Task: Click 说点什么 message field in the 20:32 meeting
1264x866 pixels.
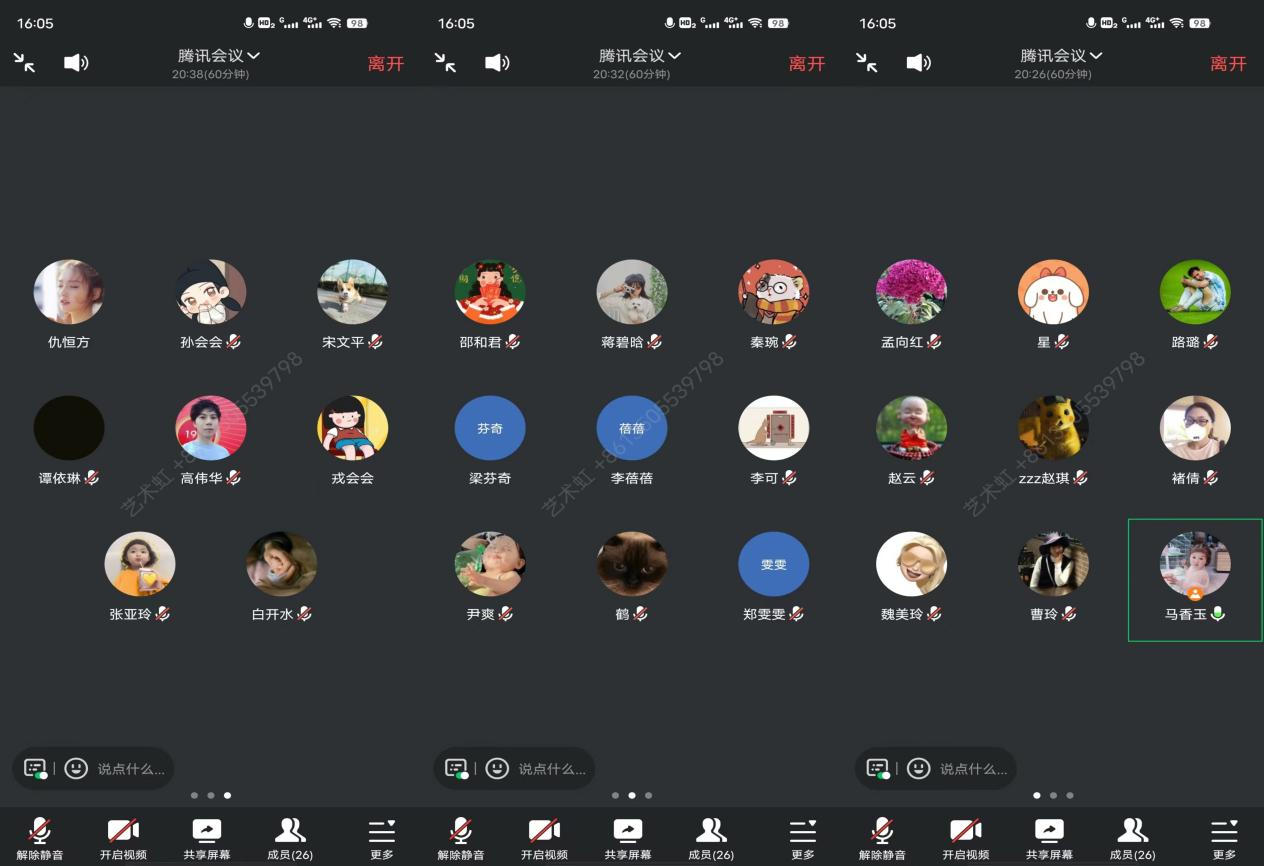Action: pyautogui.click(x=551, y=769)
